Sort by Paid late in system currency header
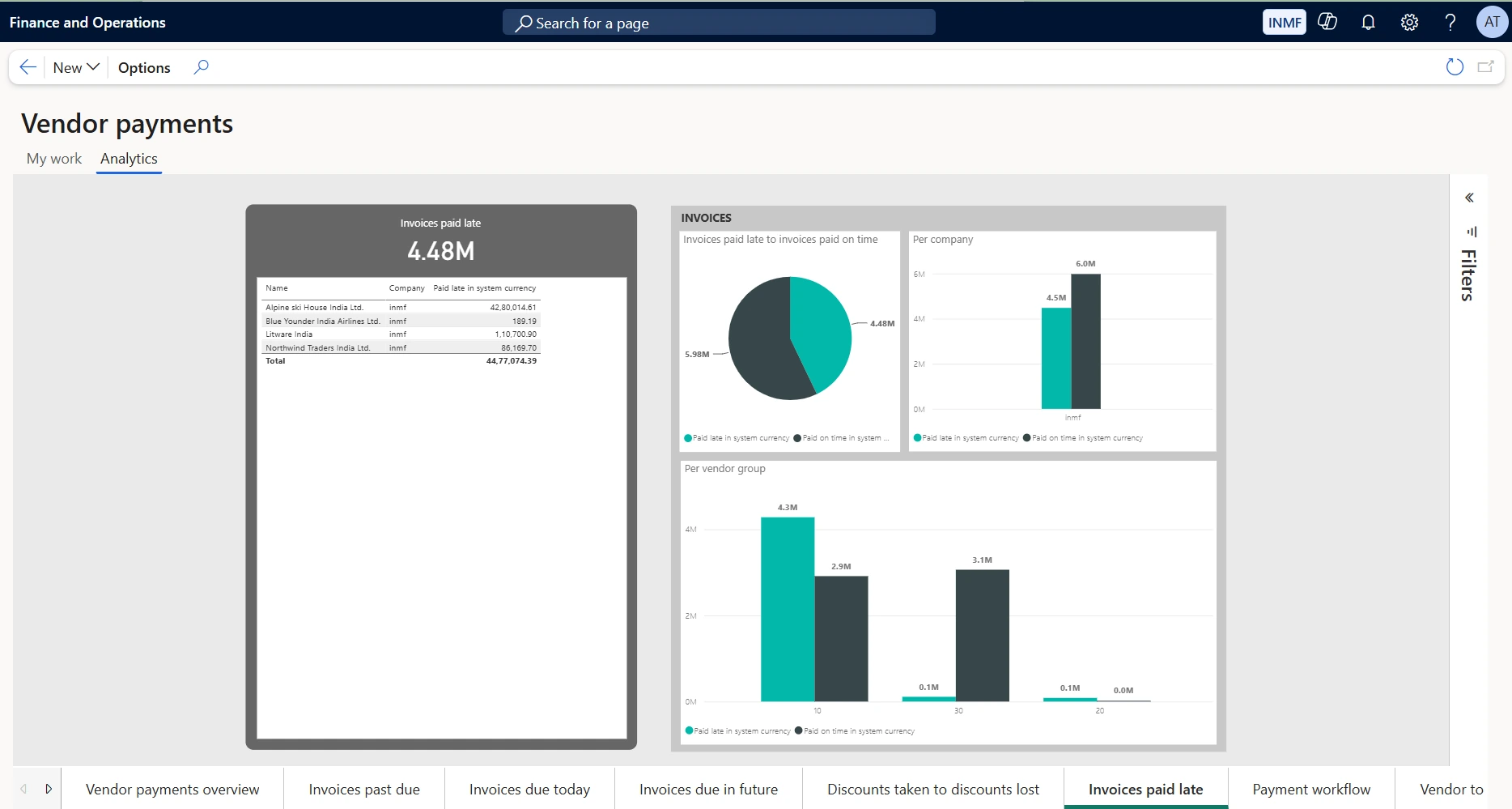This screenshot has width=1512, height=809. point(484,288)
